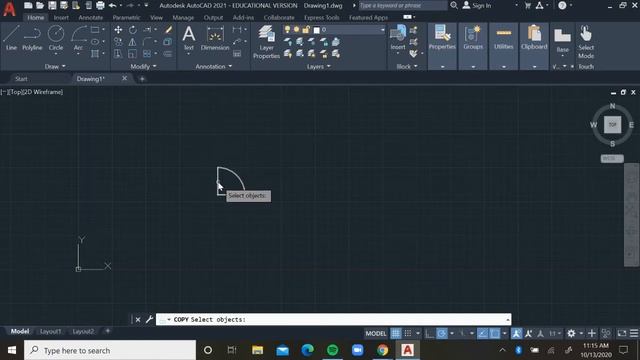Select the Move tool in Modify panel

click(118, 30)
